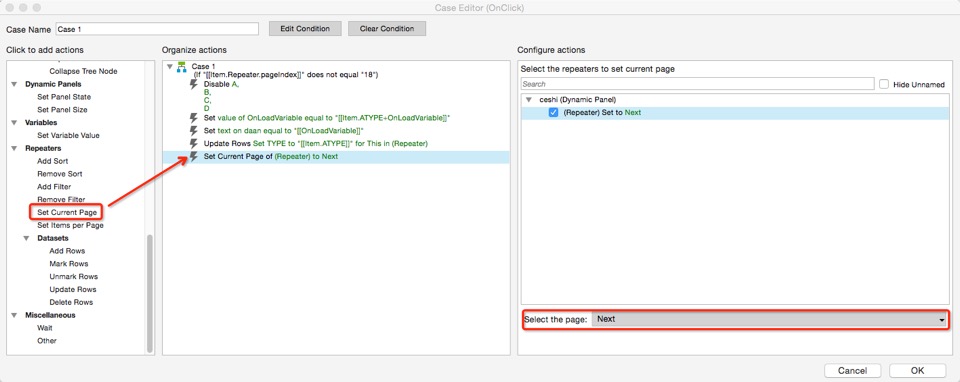Click the Case Name input field
The width and height of the screenshot is (960, 382).
point(157,29)
